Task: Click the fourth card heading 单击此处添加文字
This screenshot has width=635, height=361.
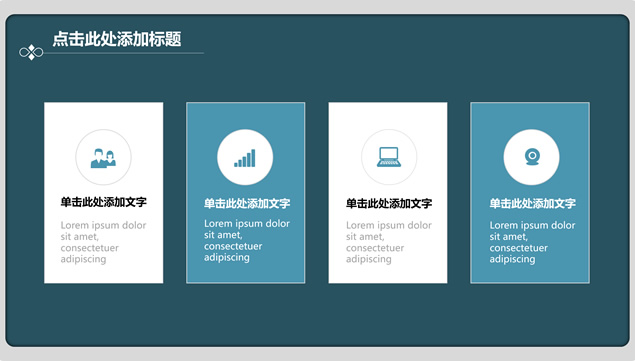Action: click(532, 203)
